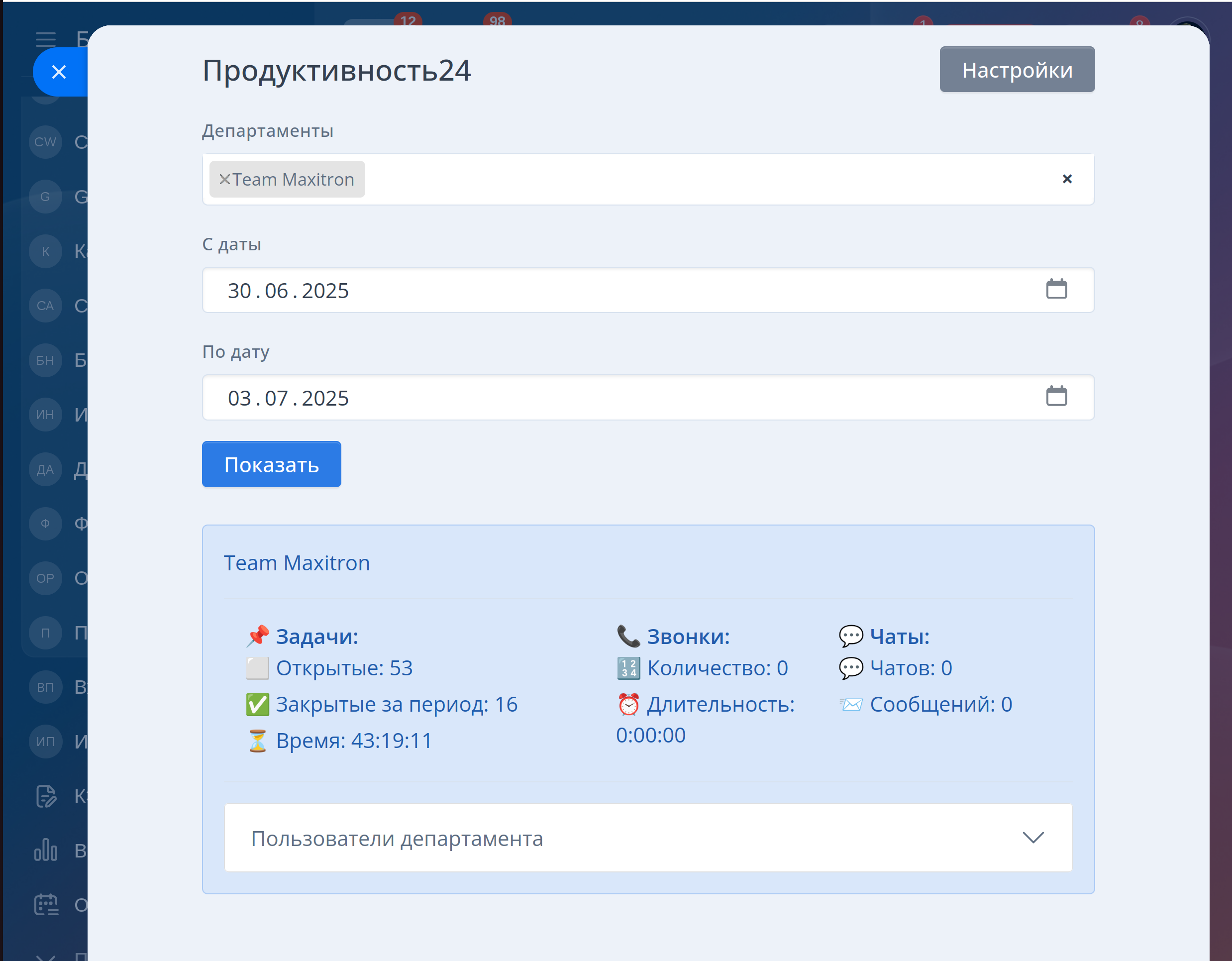
Task: Click the Team Maxitron heading link
Action: tap(297, 563)
